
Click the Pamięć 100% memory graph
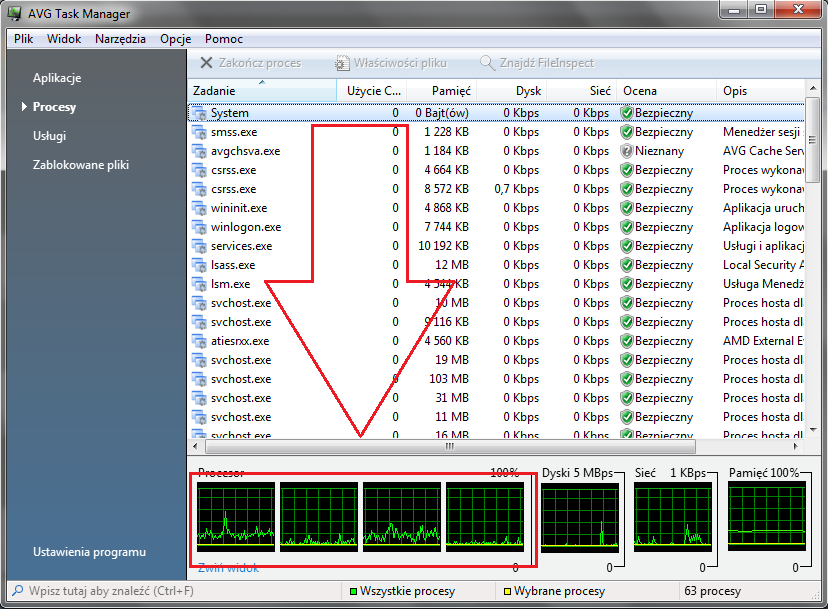766,517
